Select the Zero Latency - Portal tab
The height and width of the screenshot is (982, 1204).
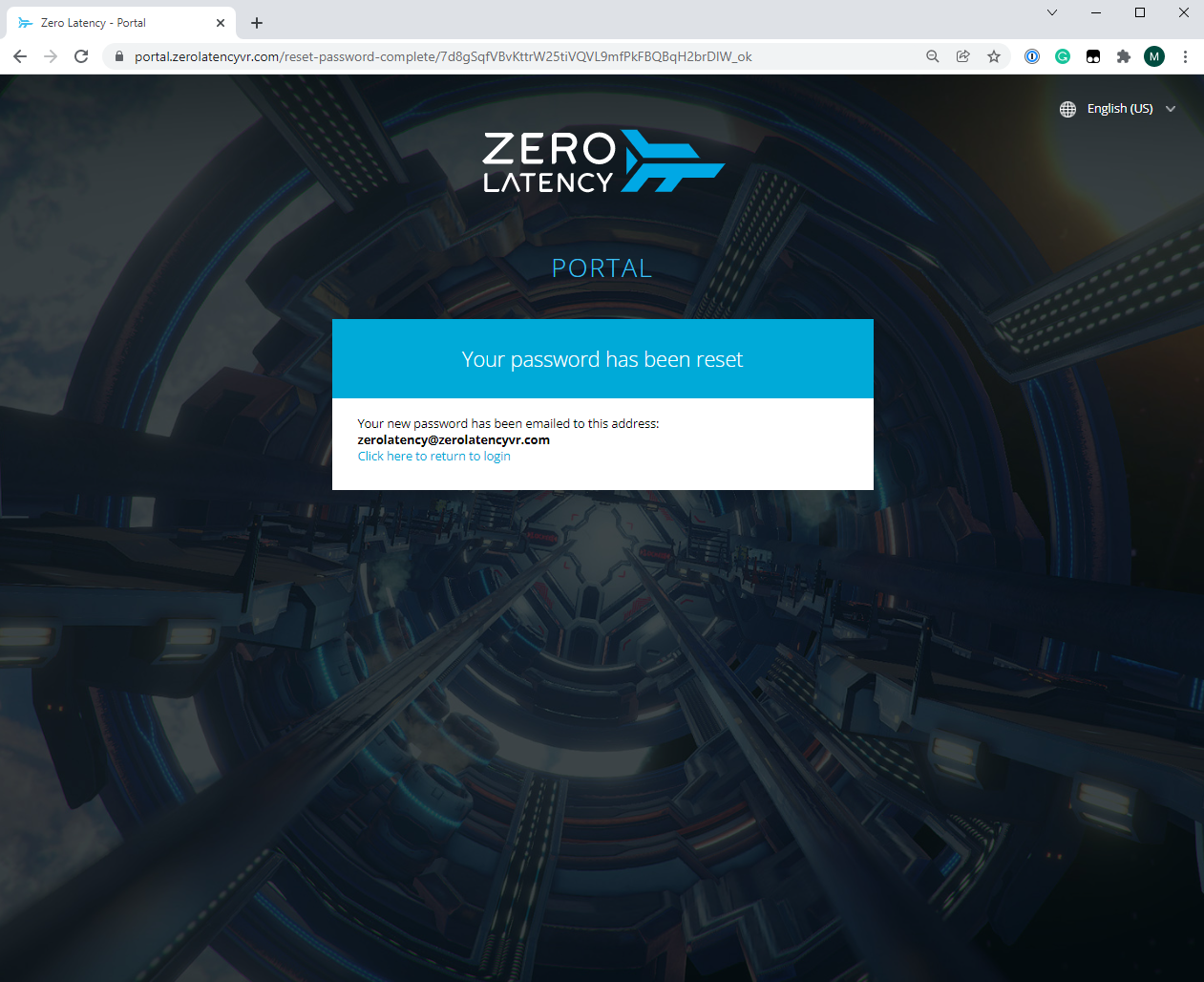tap(121, 23)
